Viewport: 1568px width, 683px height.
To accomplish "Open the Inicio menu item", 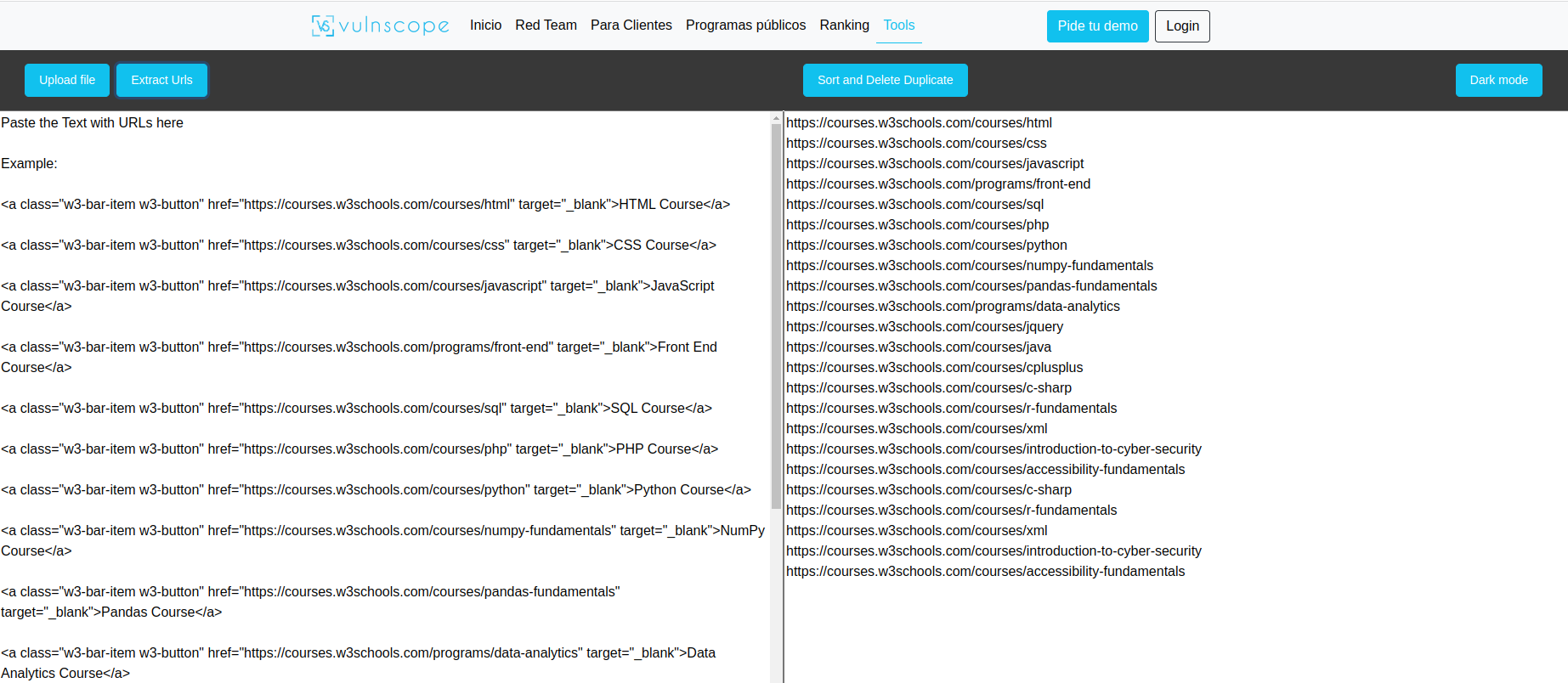I will [x=485, y=25].
